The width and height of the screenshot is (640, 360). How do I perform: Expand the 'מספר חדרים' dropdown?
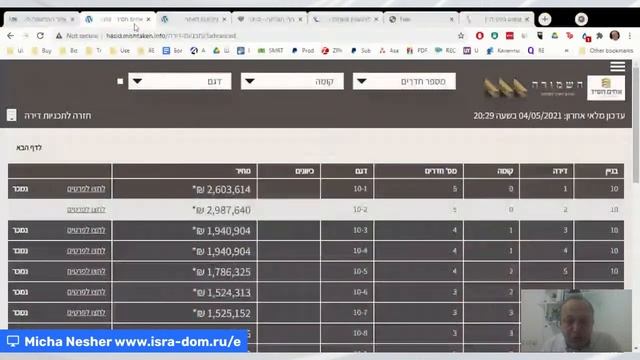(404, 81)
